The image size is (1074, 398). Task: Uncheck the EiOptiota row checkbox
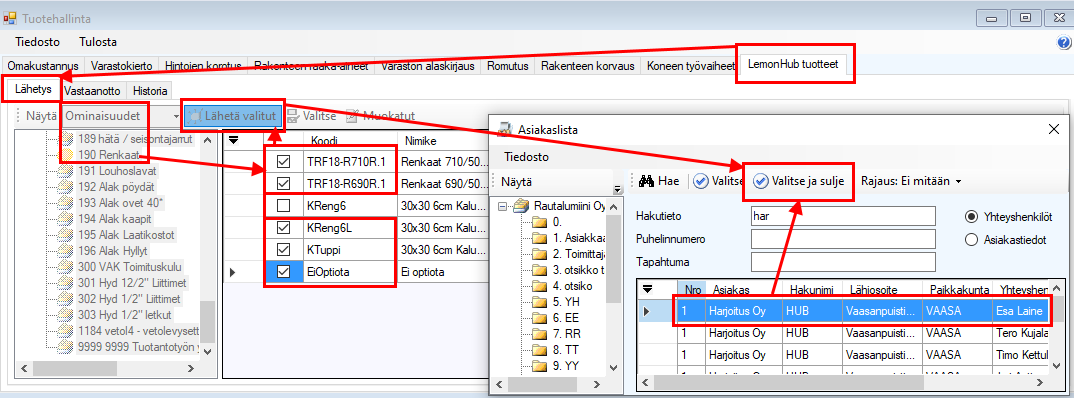pos(283,272)
